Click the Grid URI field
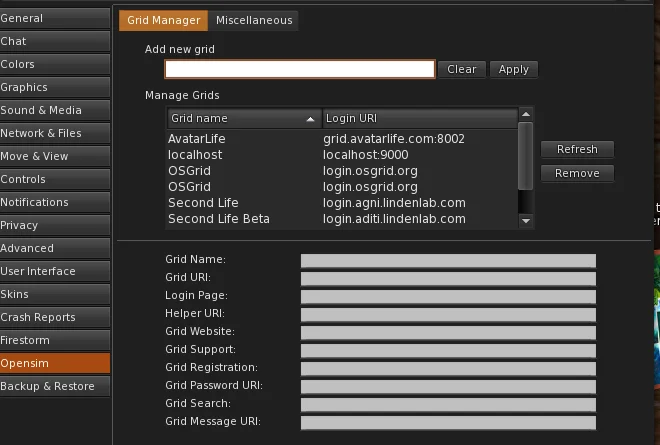Screen dimensions: 660x445 coord(448,278)
